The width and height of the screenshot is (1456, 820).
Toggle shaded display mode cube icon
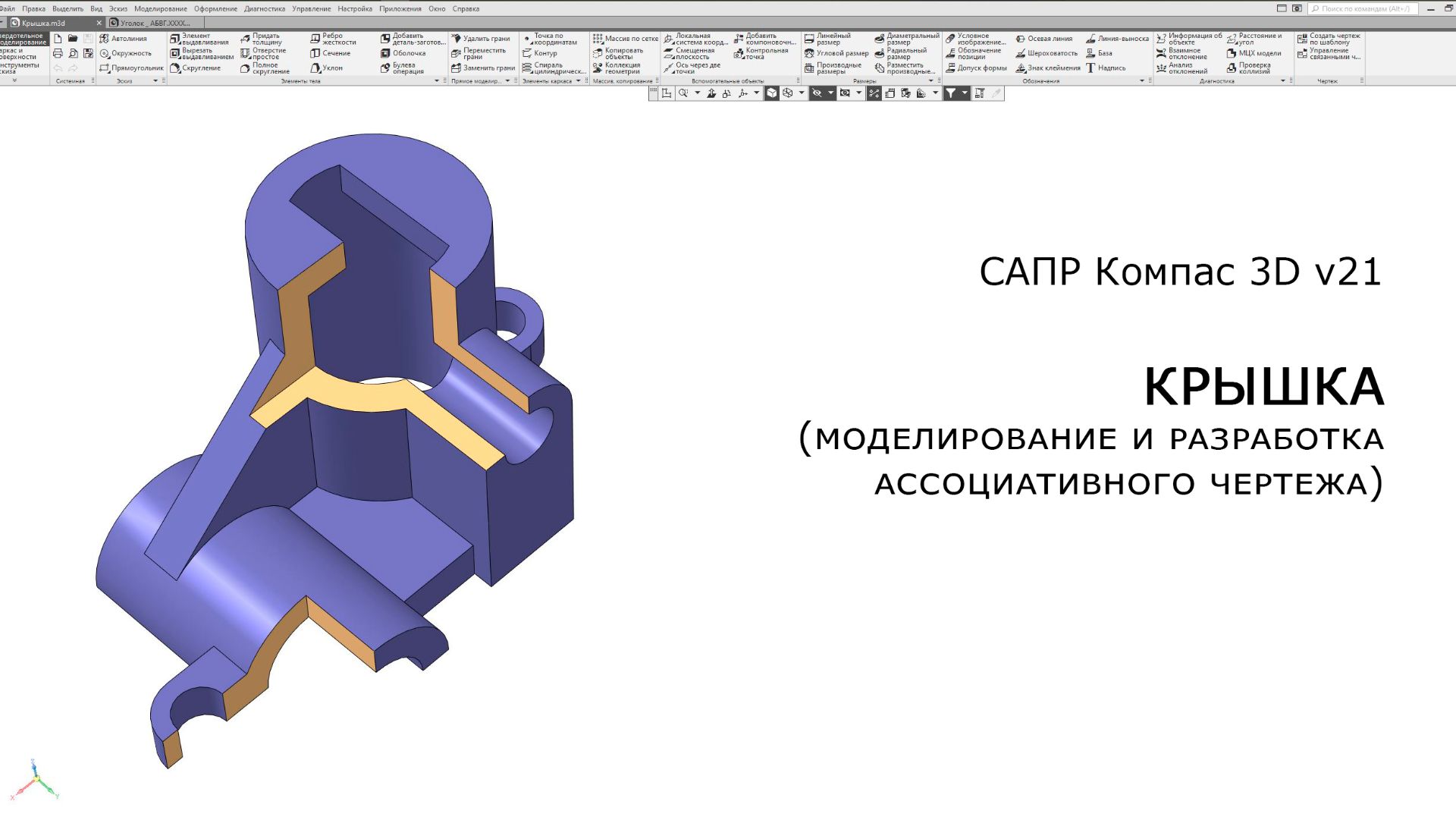[x=772, y=93]
